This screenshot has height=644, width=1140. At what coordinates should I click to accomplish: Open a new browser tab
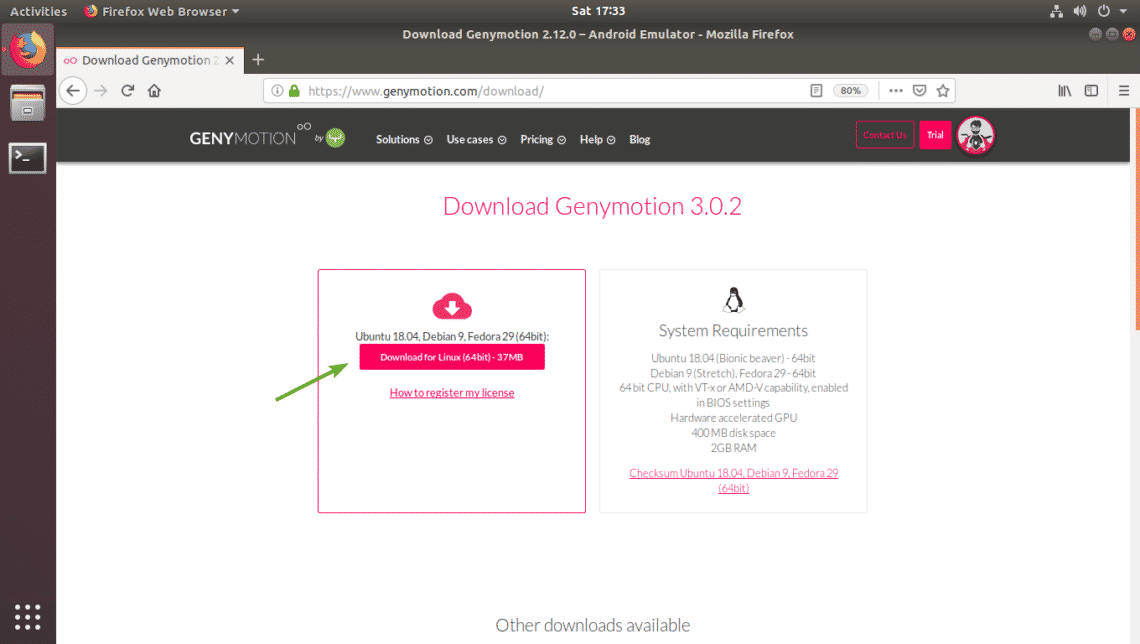(258, 60)
